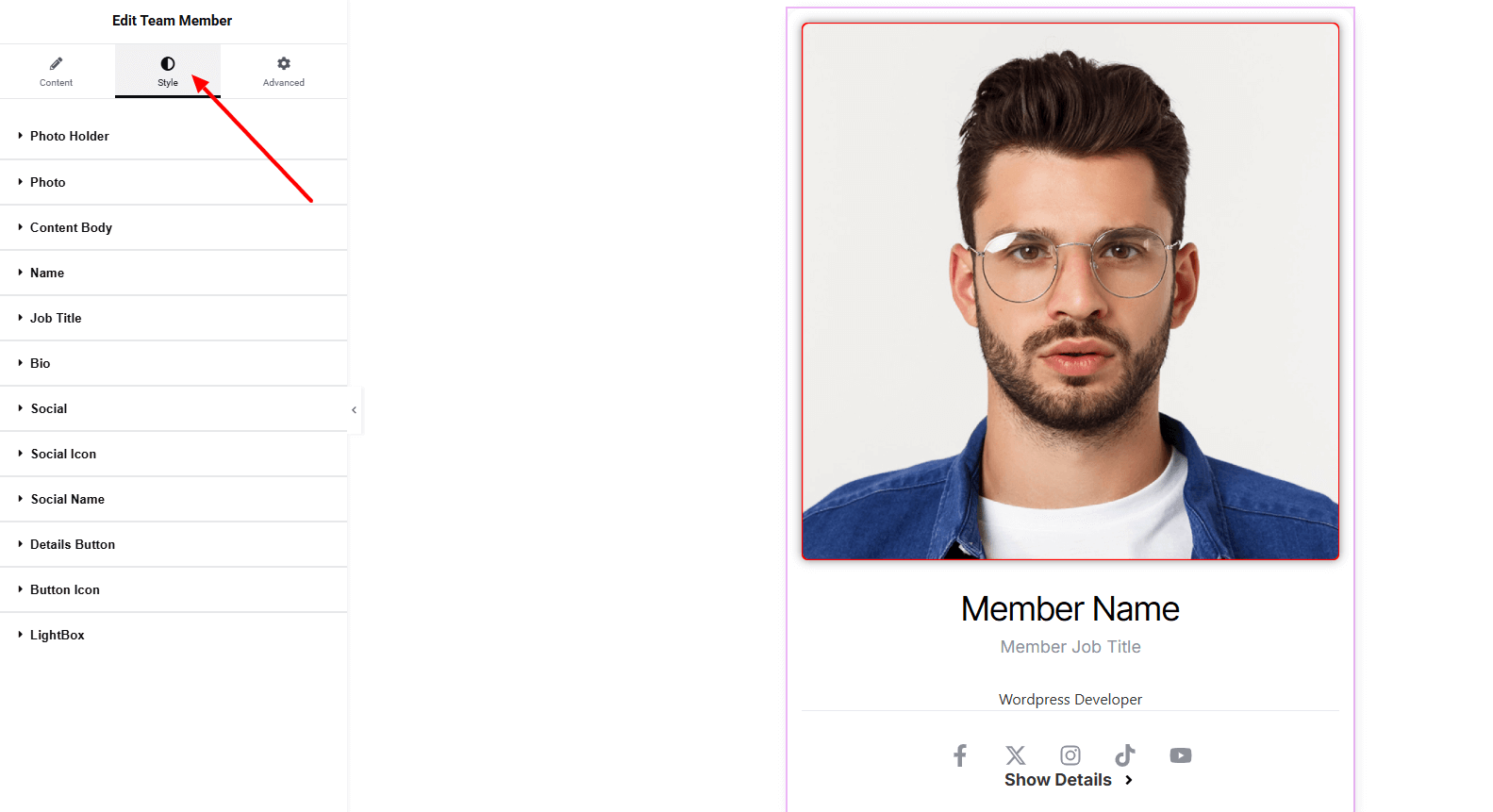
Task: Click the Content tab pencil icon
Action: pyautogui.click(x=57, y=64)
